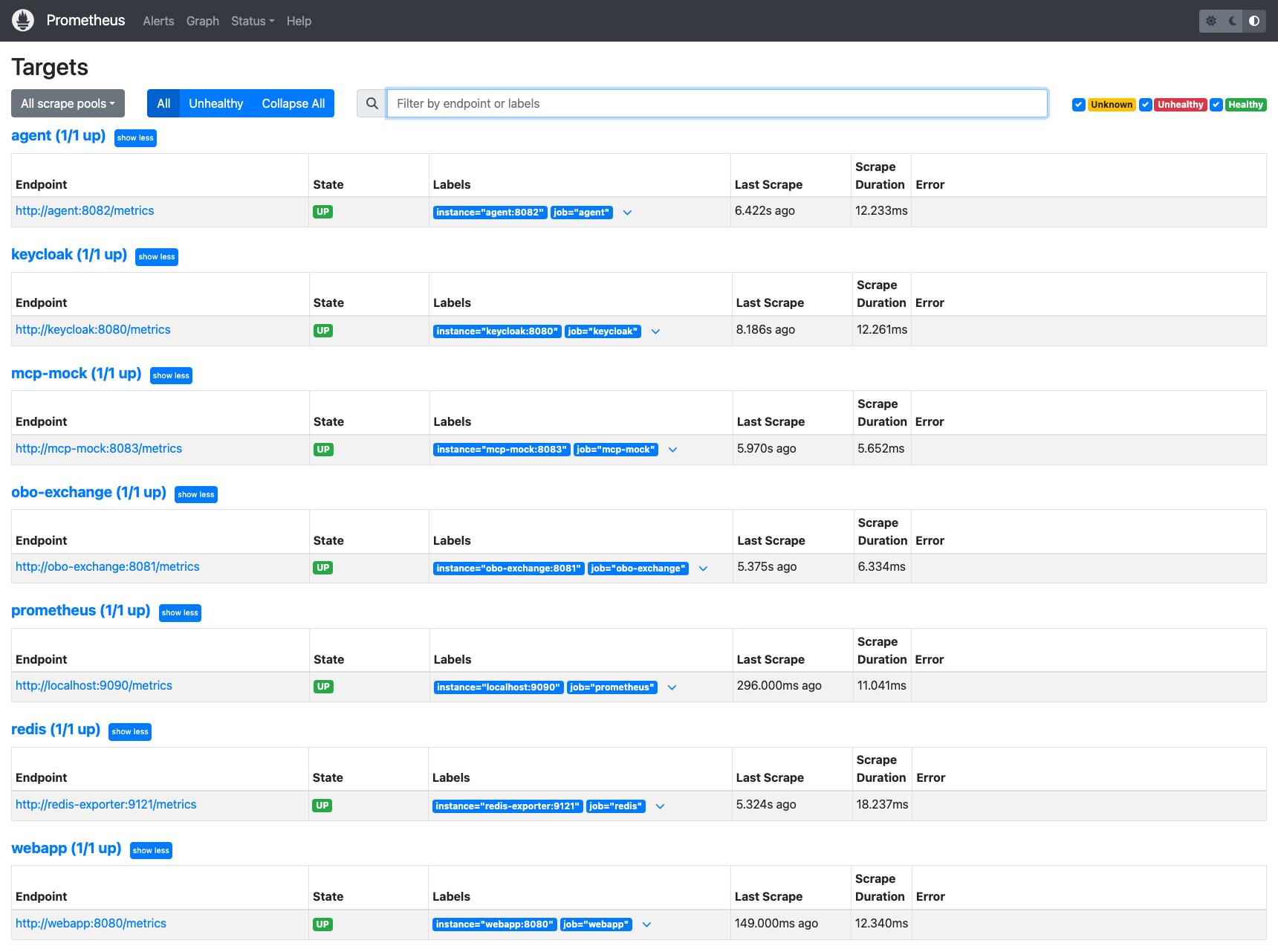Expand labels for redis-exporter:9121 target
1278x952 pixels.
point(660,806)
